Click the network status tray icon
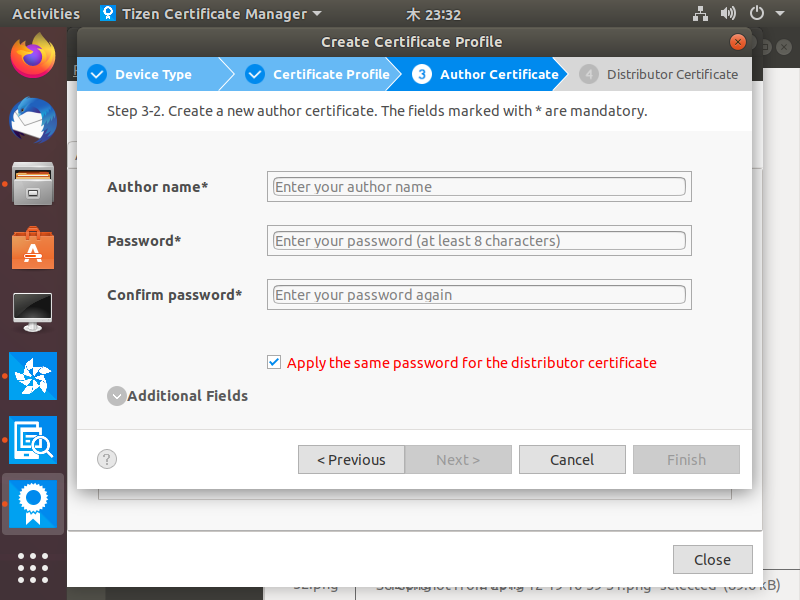 [700, 14]
